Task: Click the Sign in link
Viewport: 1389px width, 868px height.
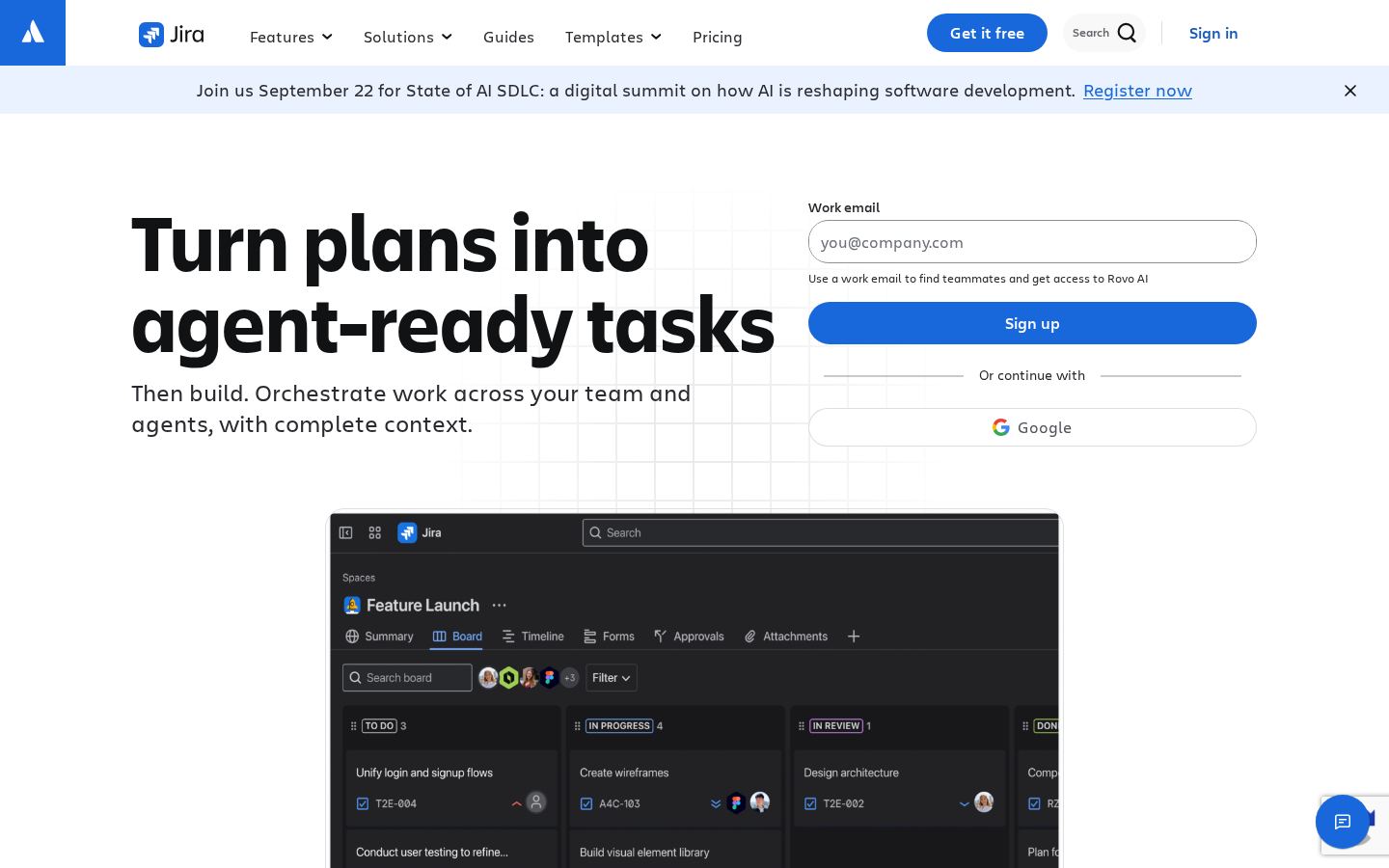Action: tap(1213, 33)
